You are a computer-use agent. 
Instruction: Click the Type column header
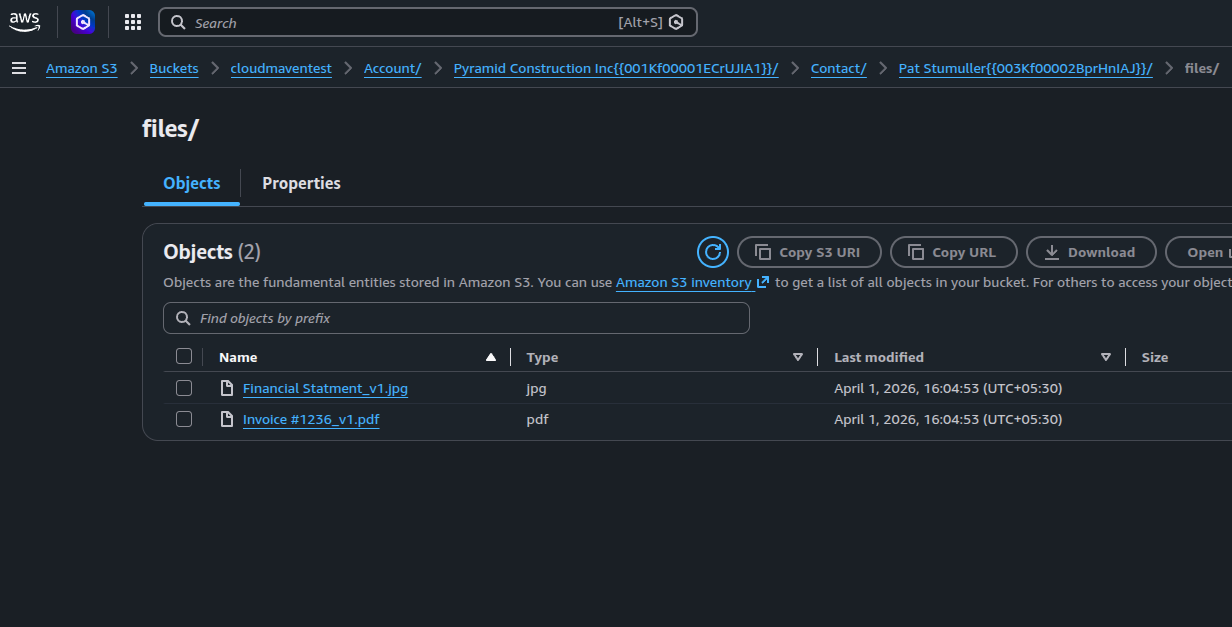[x=542, y=357]
